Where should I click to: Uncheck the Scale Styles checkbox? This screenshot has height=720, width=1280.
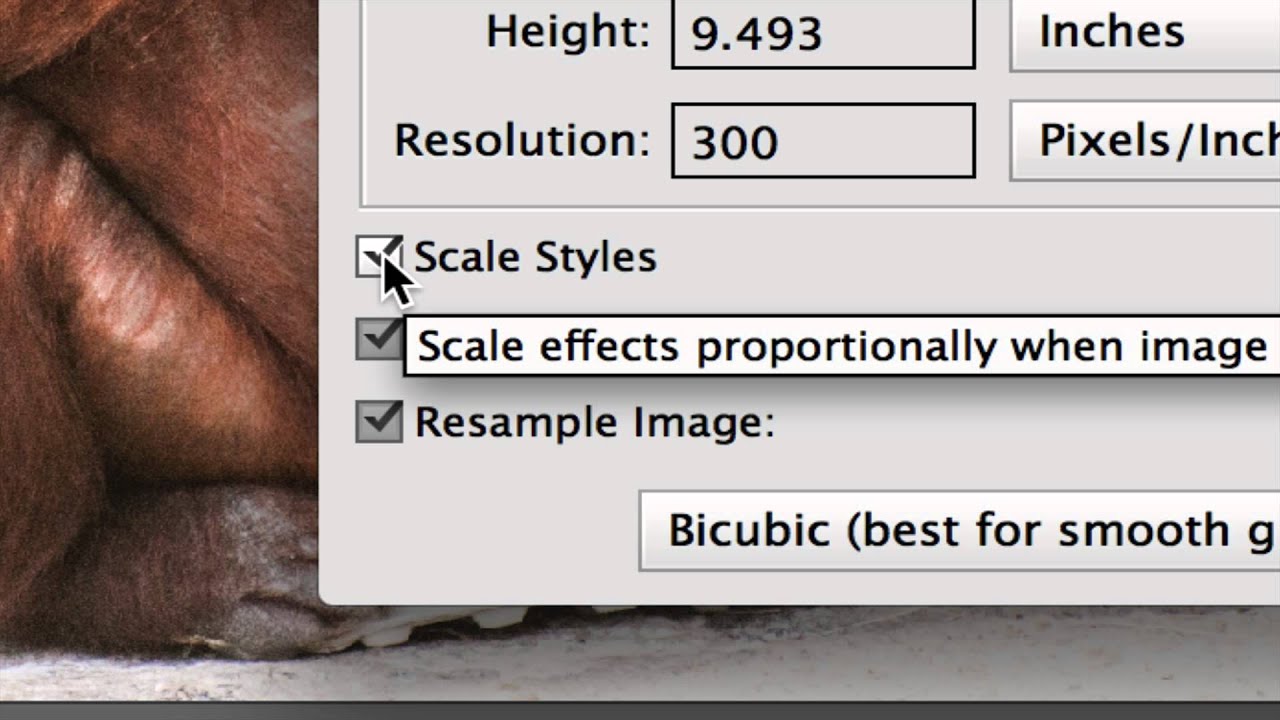tap(378, 257)
